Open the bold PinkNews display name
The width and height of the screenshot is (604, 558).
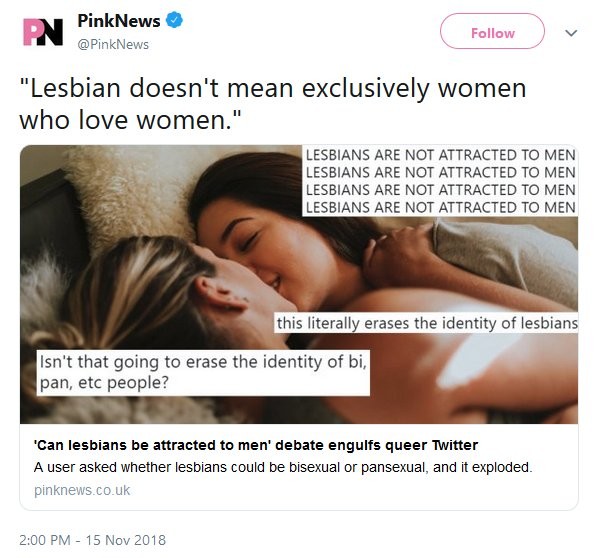coord(119,23)
